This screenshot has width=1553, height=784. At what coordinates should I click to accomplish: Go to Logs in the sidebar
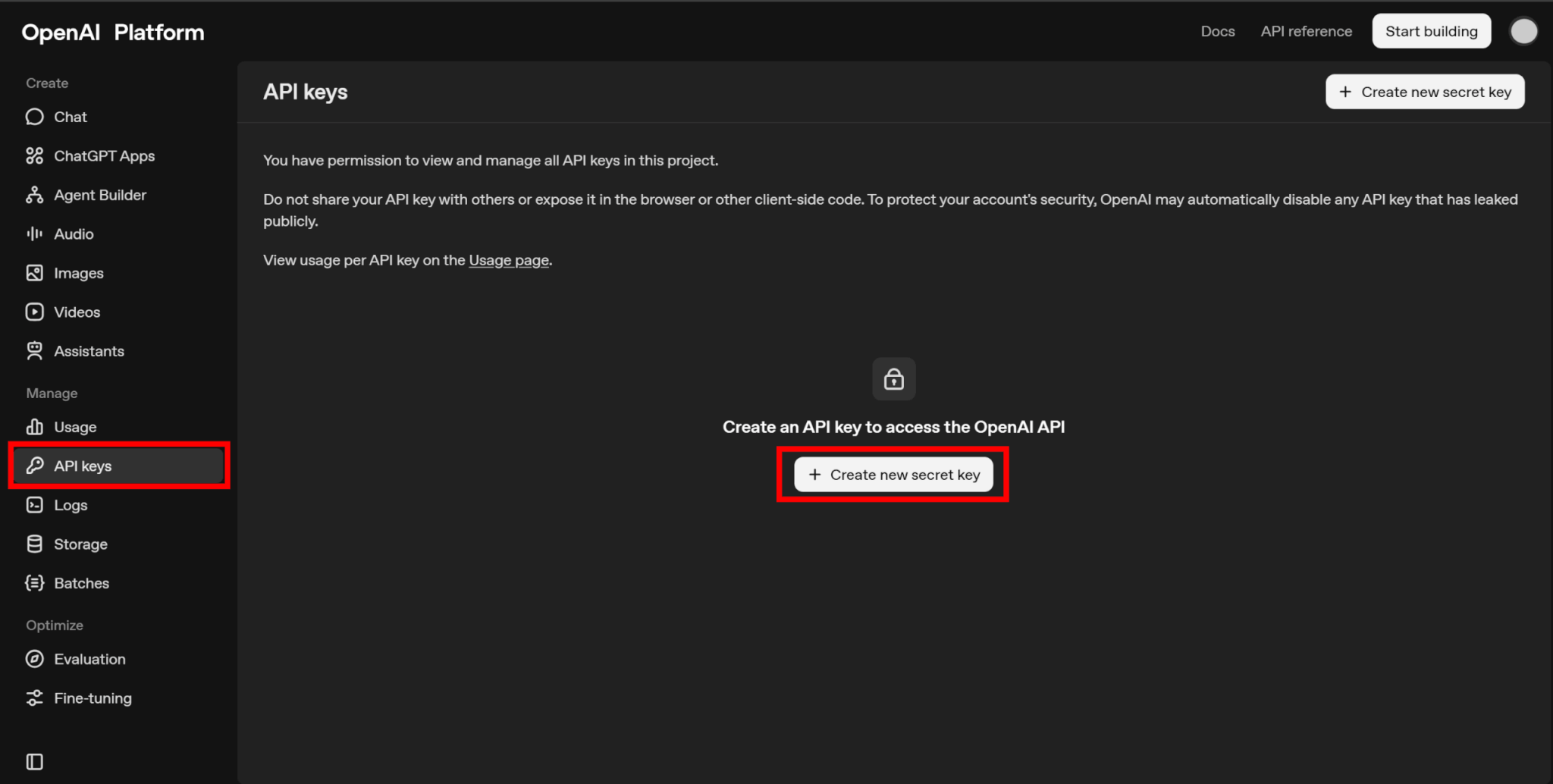(x=71, y=506)
